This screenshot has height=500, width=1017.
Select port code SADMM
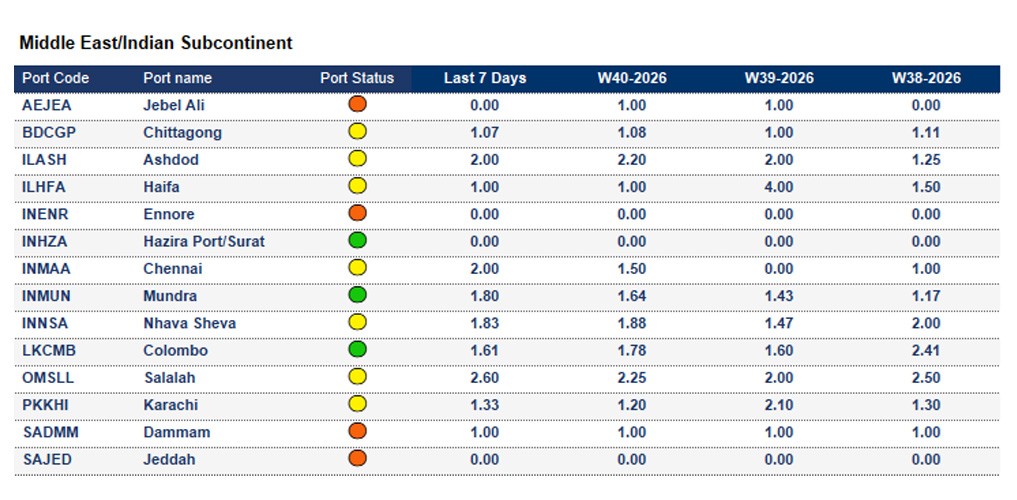[x=51, y=433]
